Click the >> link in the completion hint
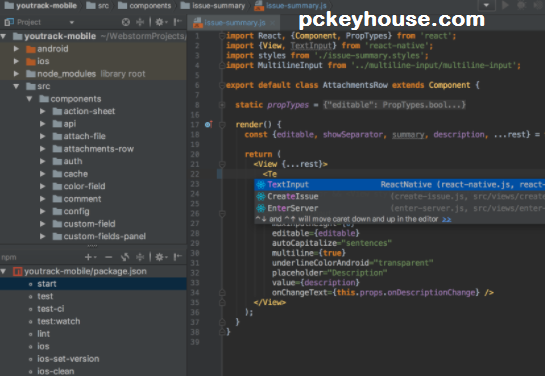 [x=447, y=219]
